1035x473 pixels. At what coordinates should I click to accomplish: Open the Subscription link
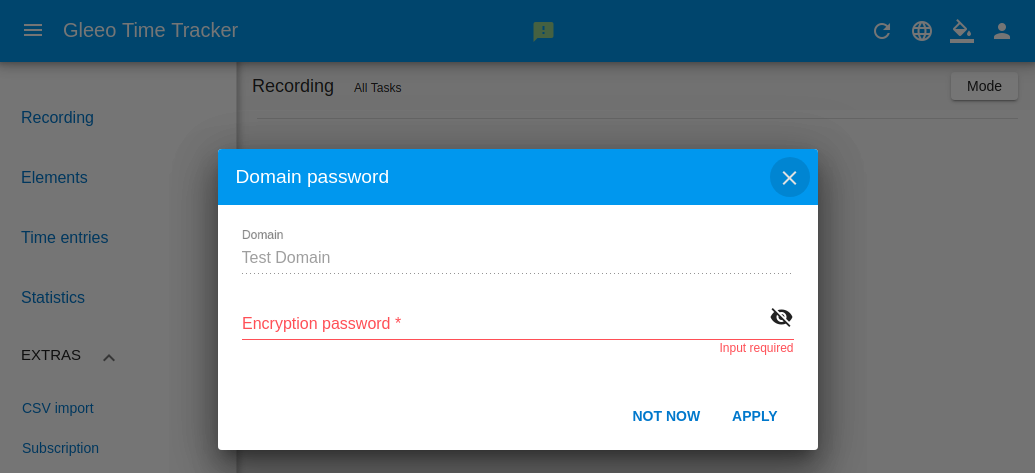point(60,449)
